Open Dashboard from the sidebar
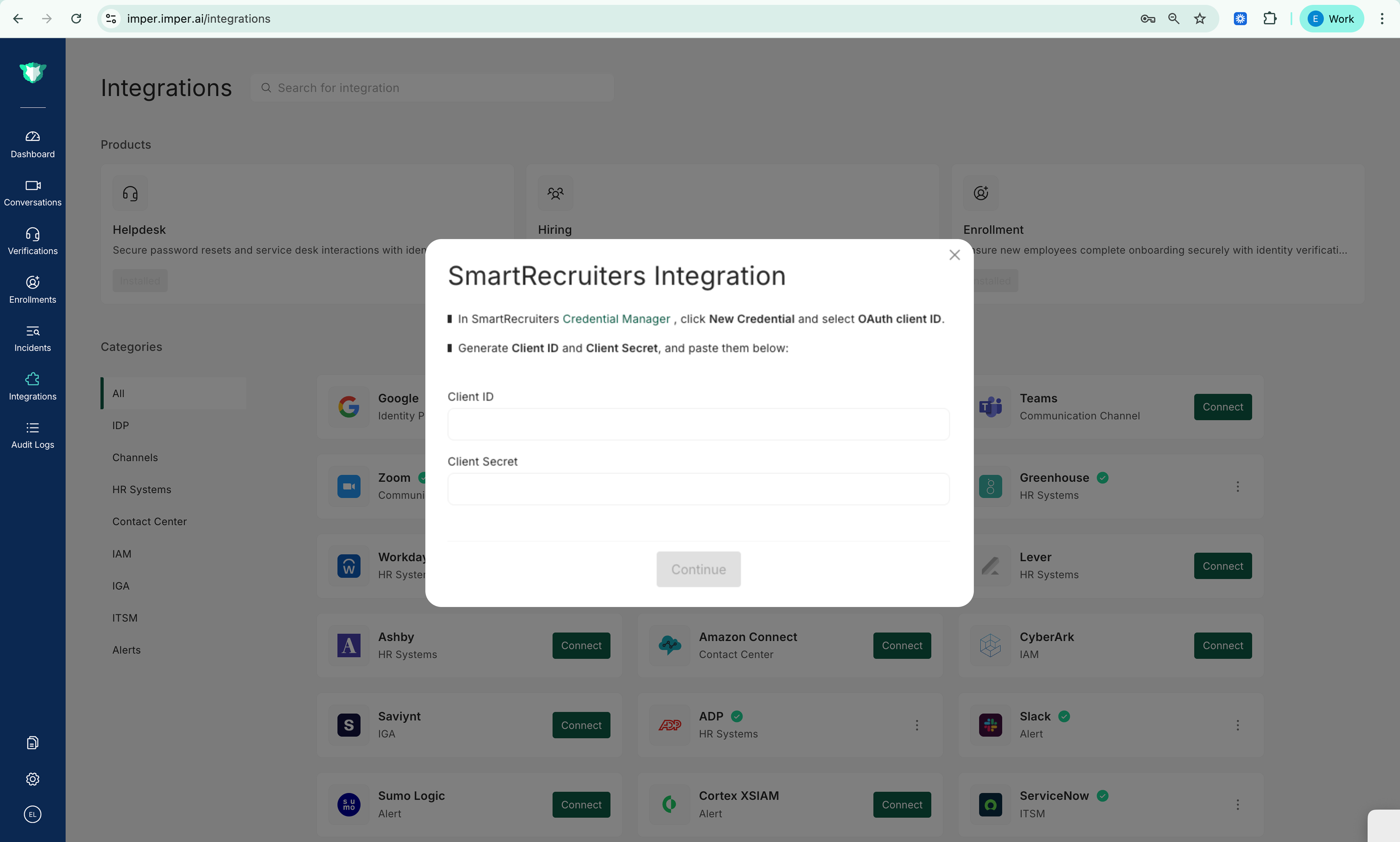This screenshot has width=1400, height=842. coord(32,145)
